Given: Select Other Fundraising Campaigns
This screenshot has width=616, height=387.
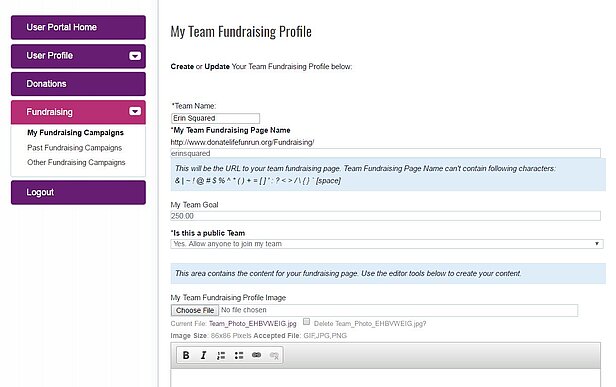Looking at the screenshot, I should click(76, 162).
